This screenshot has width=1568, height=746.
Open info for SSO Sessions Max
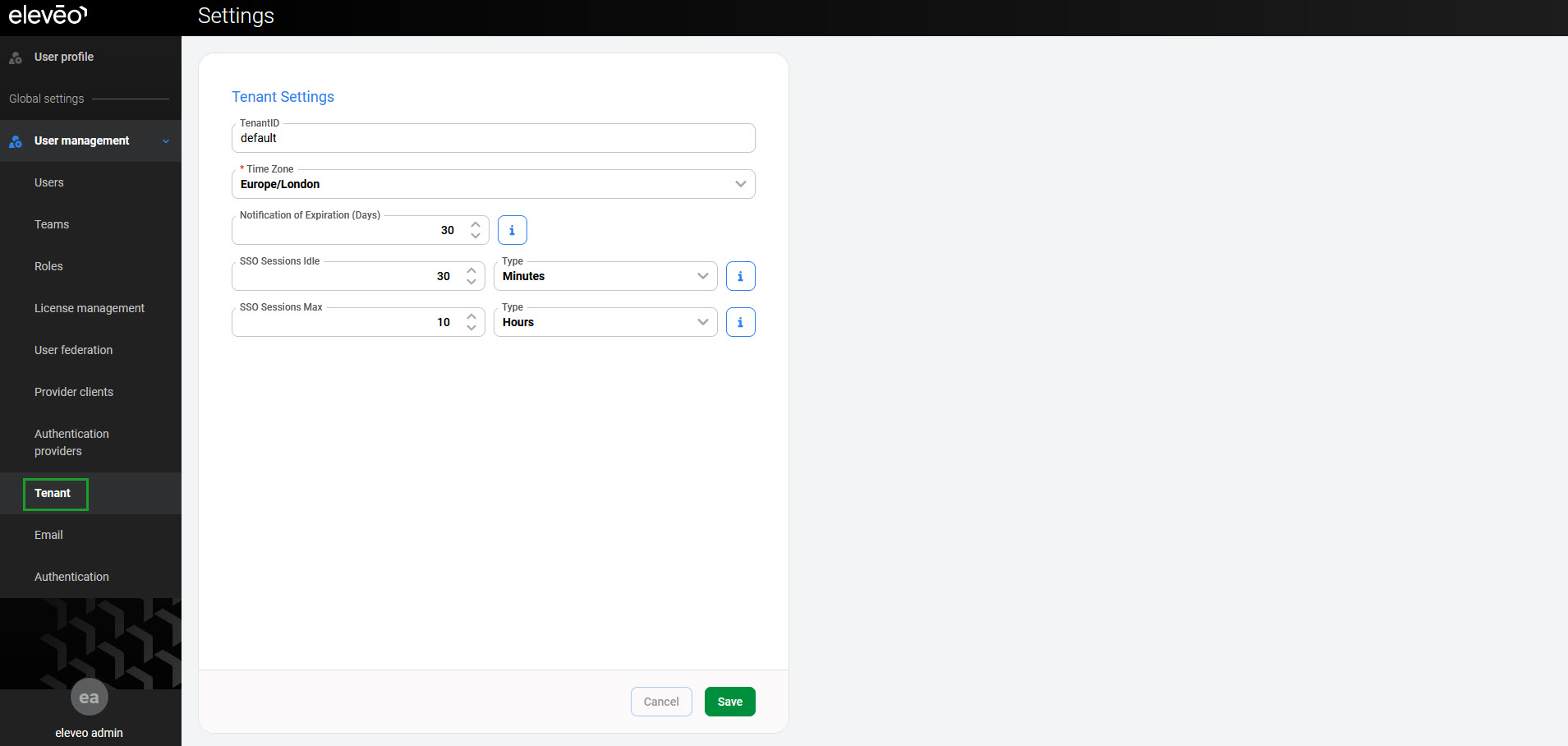pyautogui.click(x=740, y=322)
